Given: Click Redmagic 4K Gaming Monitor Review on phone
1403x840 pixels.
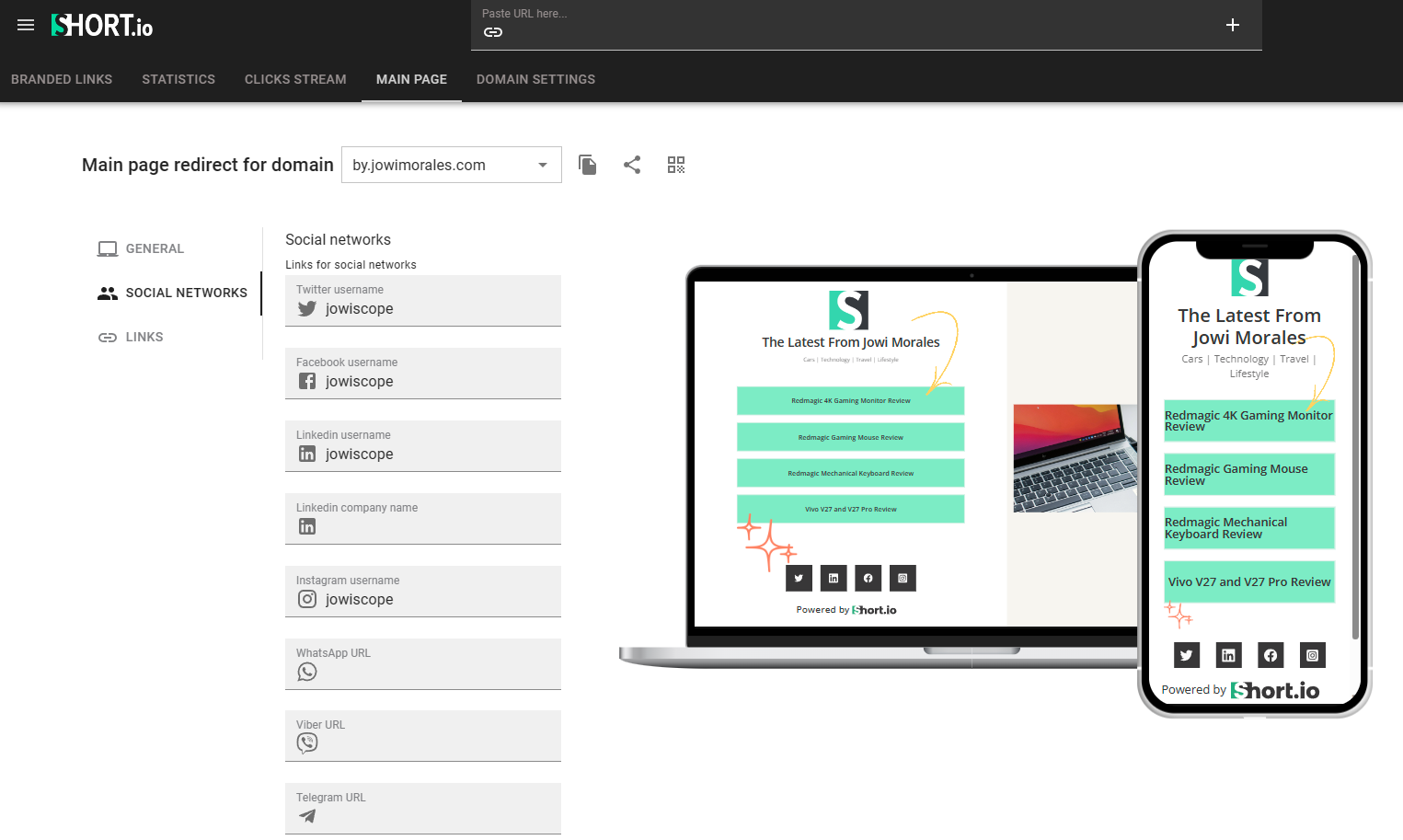Looking at the screenshot, I should [1249, 421].
